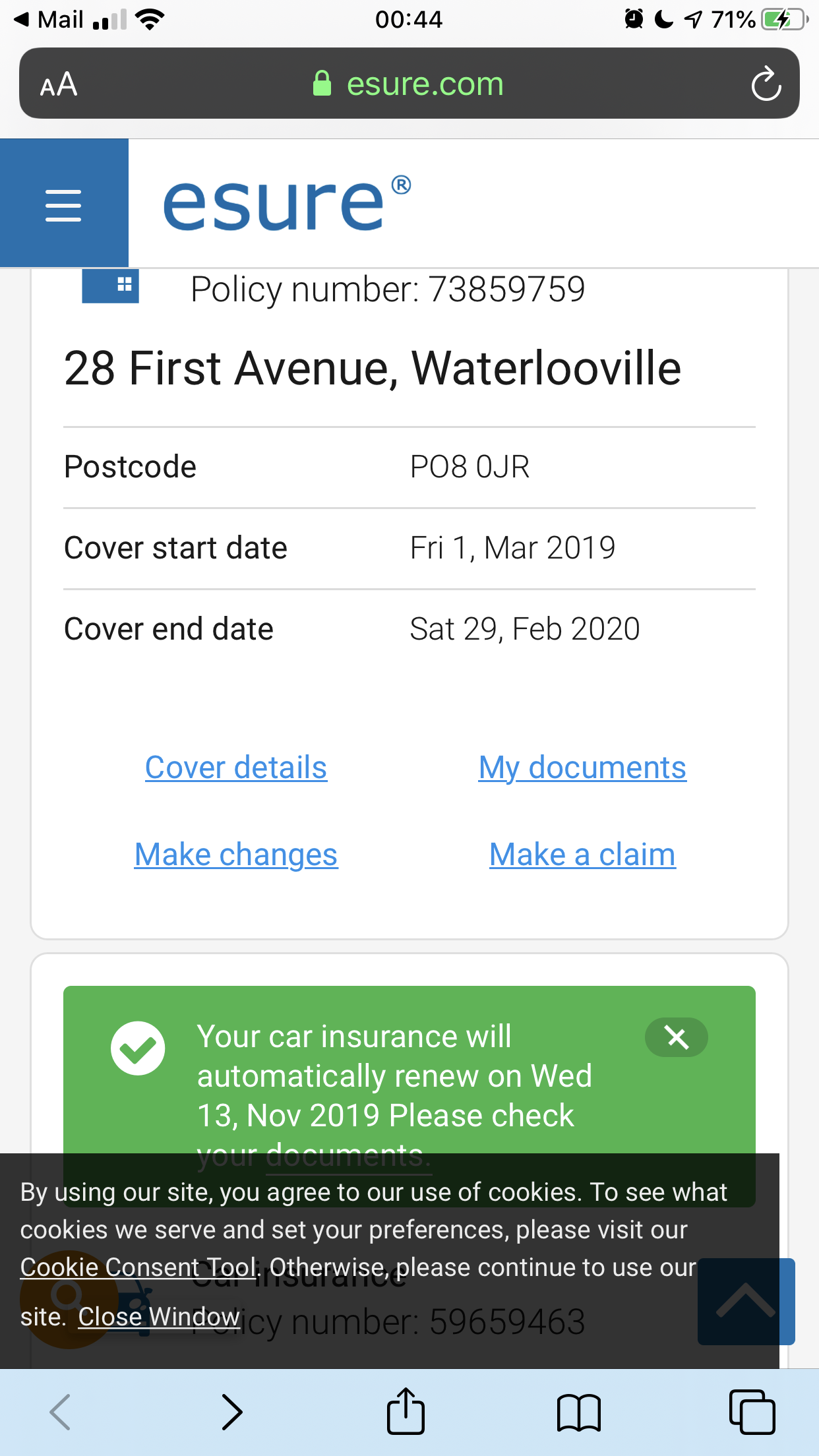Tap the esure logo
819x1456 pixels.
pyautogui.click(x=286, y=203)
